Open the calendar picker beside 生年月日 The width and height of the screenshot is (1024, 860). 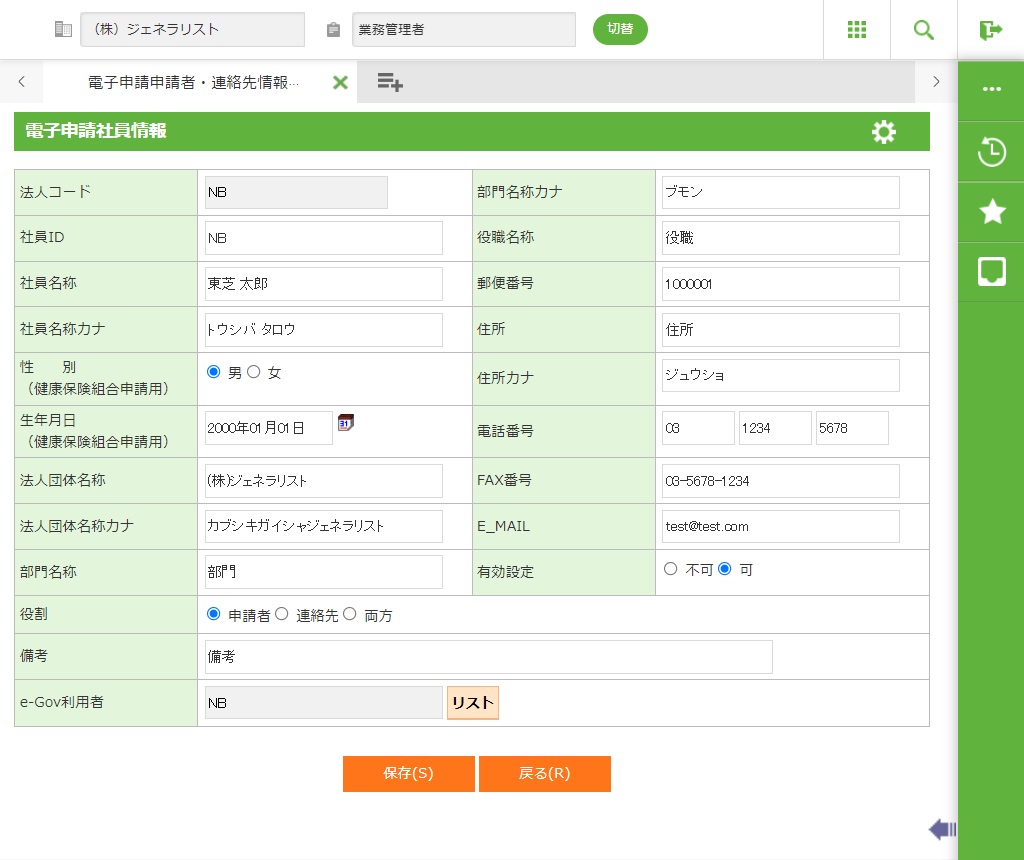(346, 423)
